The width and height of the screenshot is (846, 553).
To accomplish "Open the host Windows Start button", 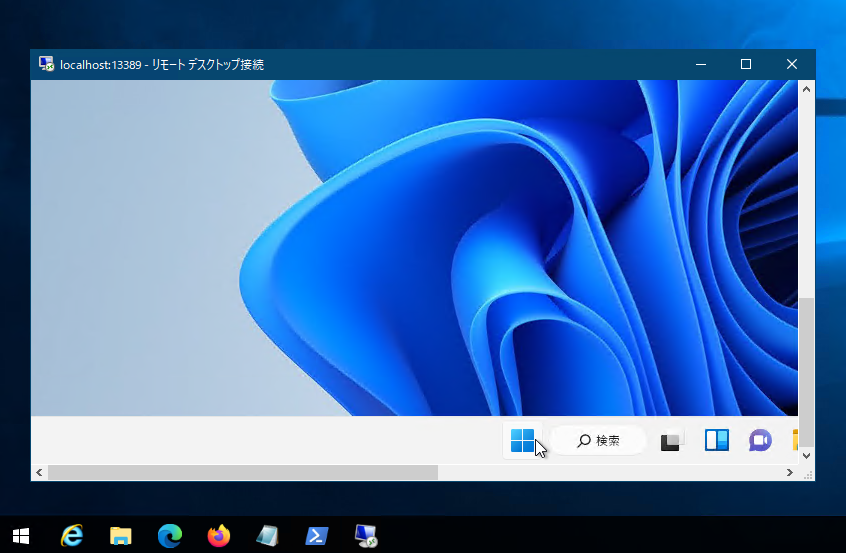I will pyautogui.click(x=21, y=536).
